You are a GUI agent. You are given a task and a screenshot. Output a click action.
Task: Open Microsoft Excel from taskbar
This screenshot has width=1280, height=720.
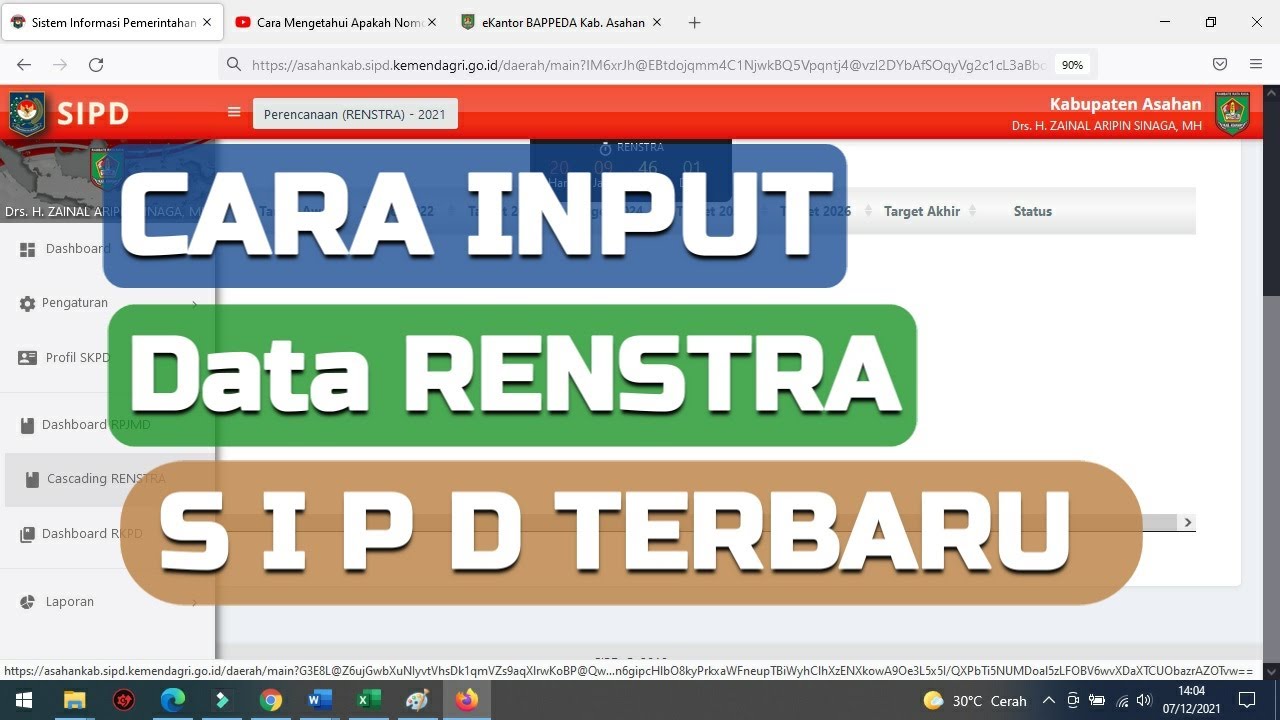coord(369,700)
